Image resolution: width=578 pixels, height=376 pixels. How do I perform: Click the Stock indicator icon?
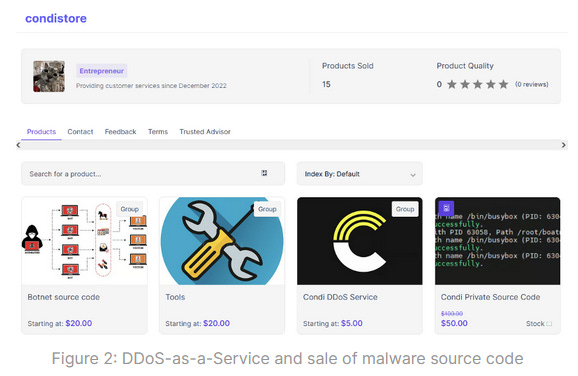pos(549,324)
